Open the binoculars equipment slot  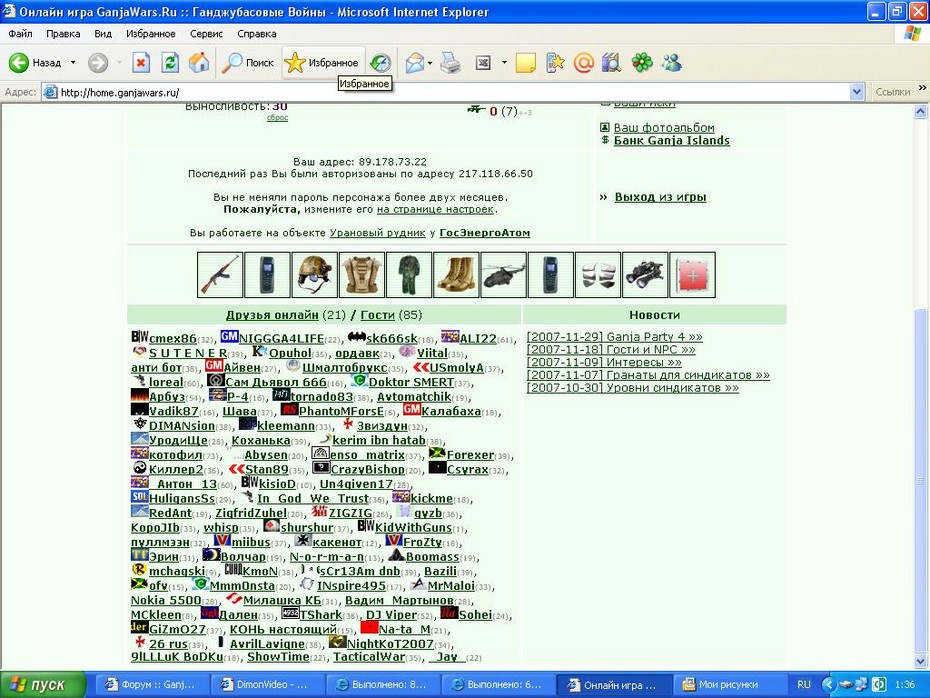[645, 275]
